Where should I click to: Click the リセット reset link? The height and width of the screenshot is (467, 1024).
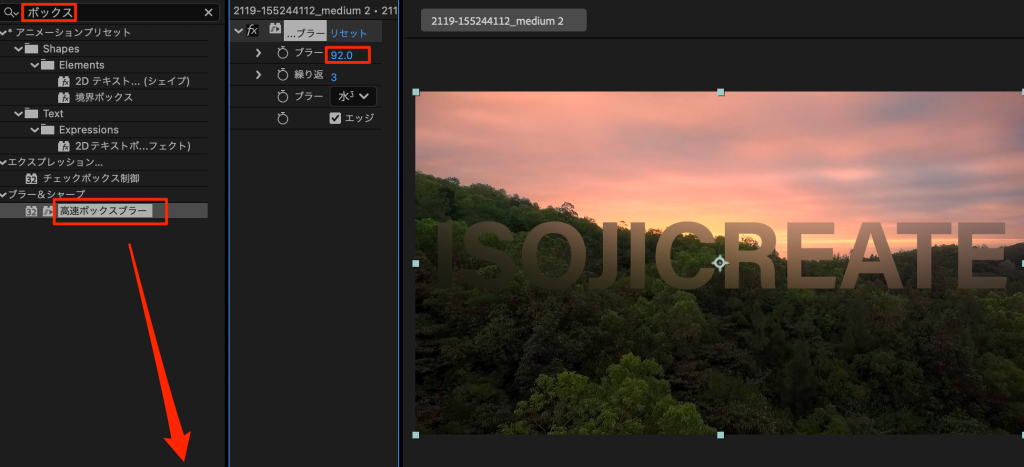tap(349, 34)
